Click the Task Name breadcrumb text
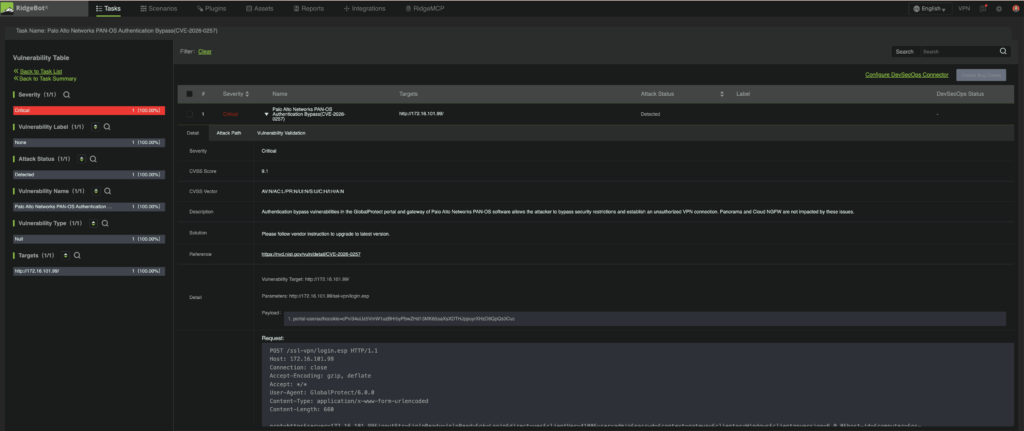This screenshot has height=431, width=1024. (117, 31)
